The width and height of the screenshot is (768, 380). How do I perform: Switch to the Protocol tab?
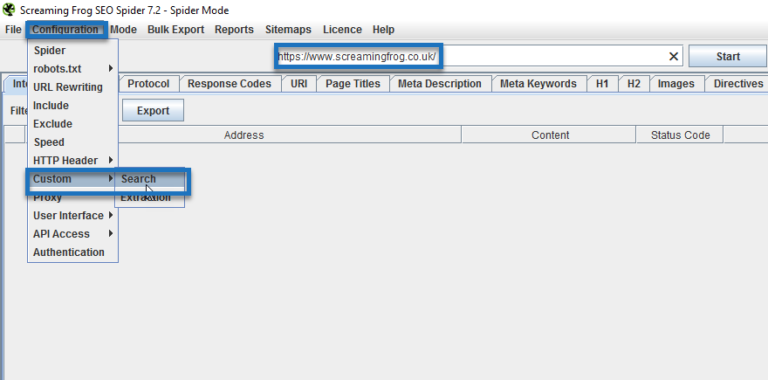click(x=148, y=84)
